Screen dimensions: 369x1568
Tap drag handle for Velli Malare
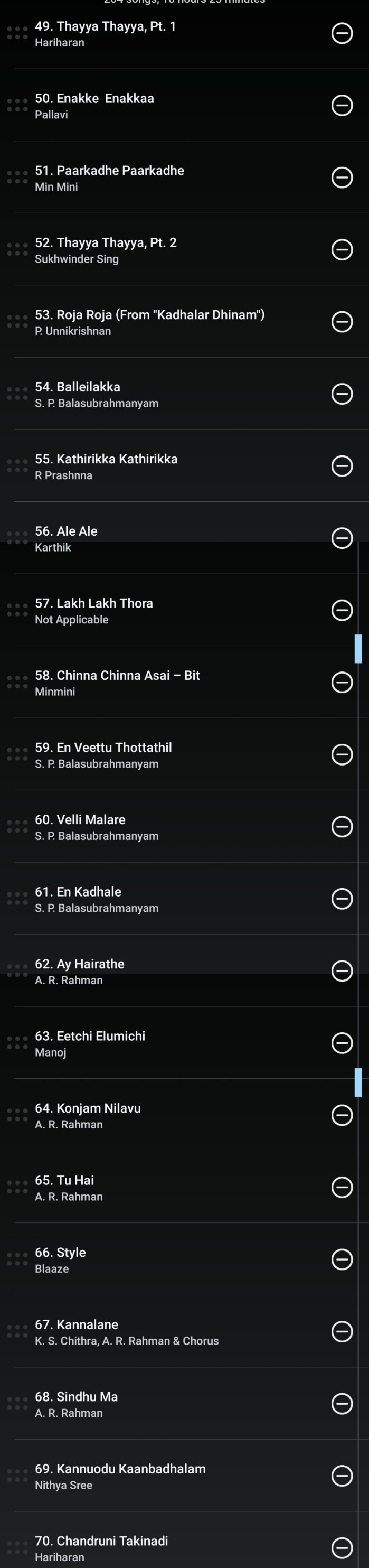17,826
